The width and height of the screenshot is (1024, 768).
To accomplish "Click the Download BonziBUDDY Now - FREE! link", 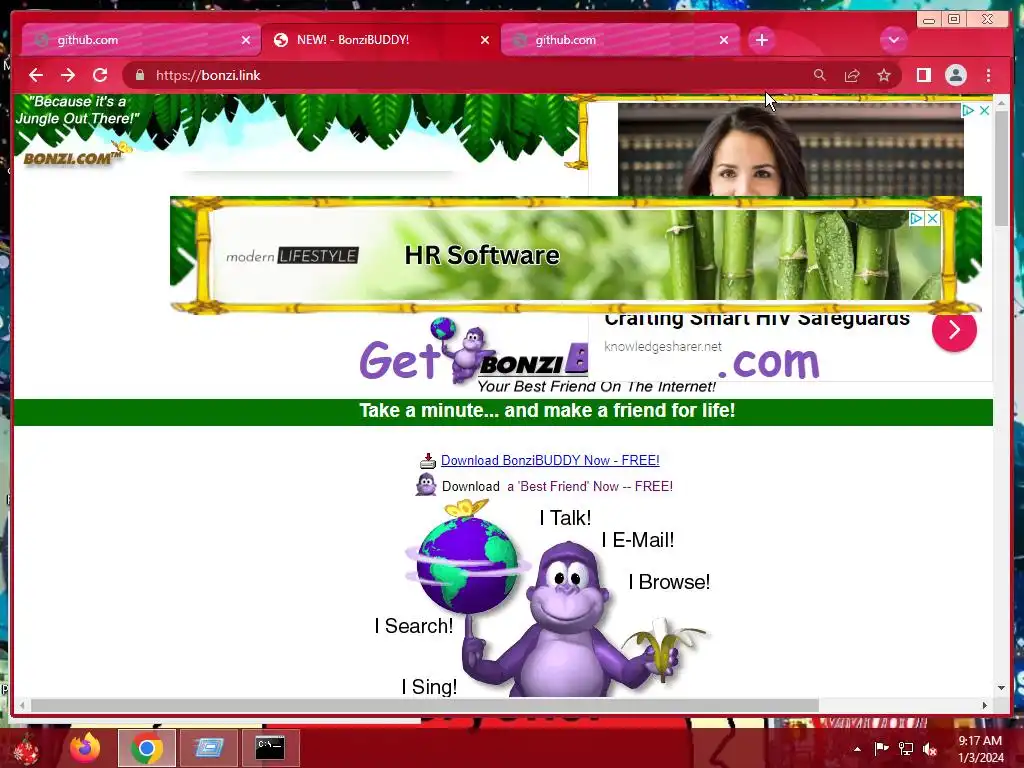I will coord(550,460).
